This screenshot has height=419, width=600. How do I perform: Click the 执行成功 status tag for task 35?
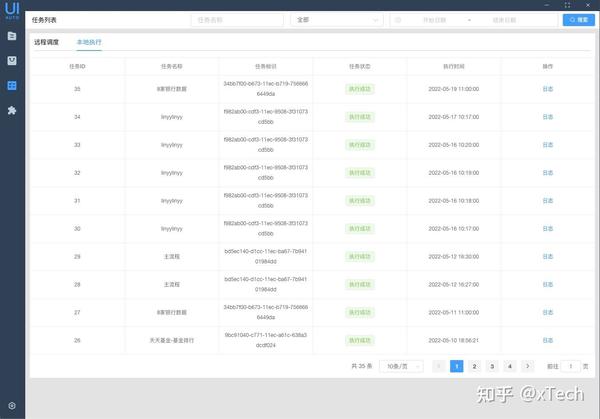tap(360, 89)
